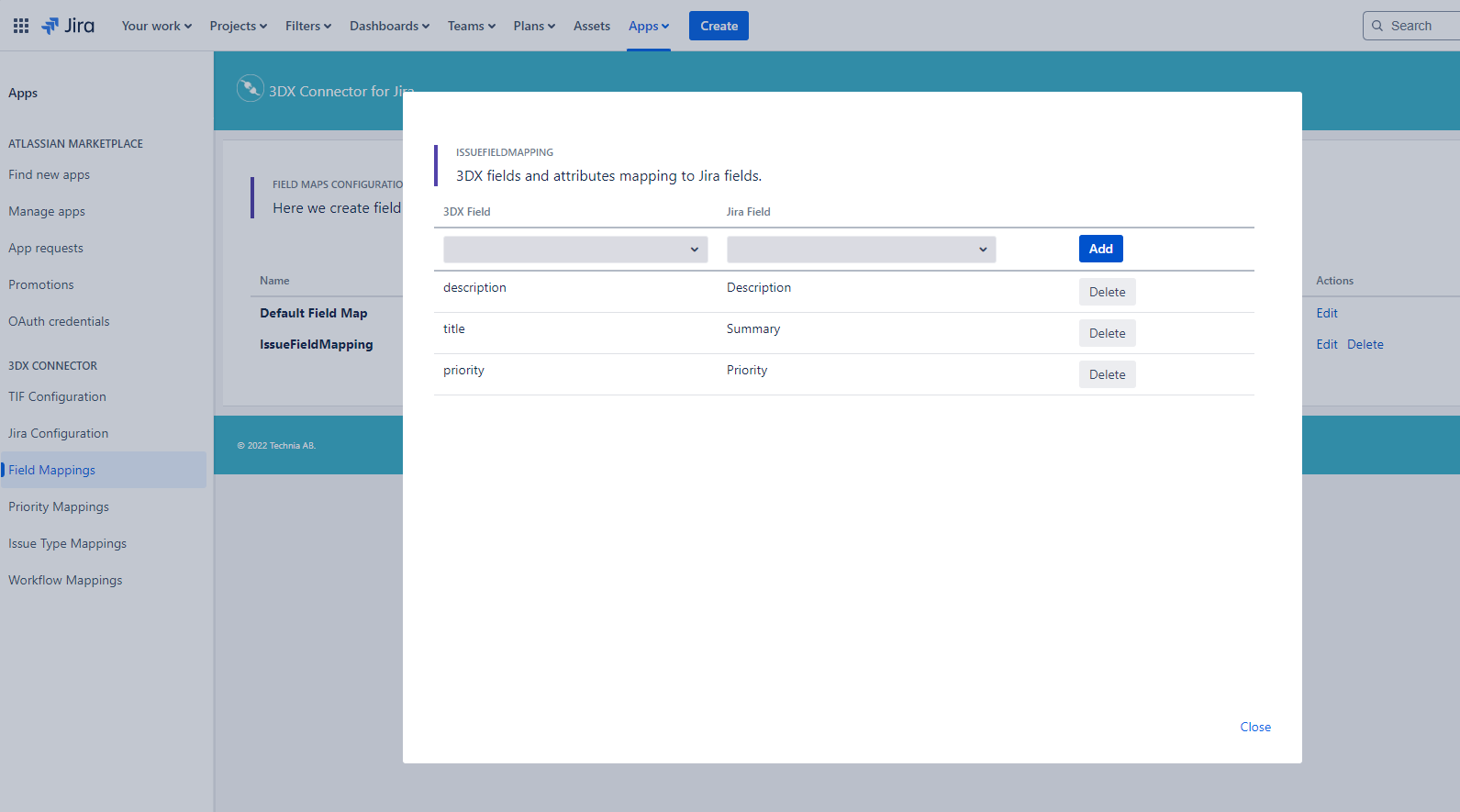
Task: Select the Default Field Map row name
Action: click(x=314, y=313)
